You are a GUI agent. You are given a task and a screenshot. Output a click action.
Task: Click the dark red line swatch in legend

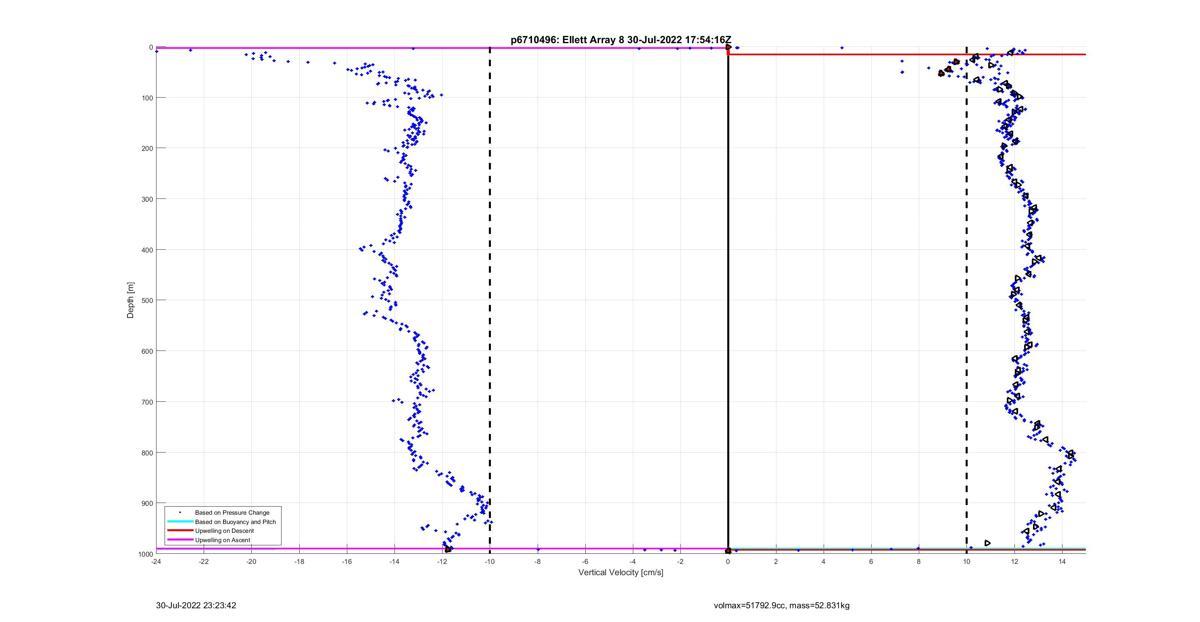pyautogui.click(x=180, y=531)
